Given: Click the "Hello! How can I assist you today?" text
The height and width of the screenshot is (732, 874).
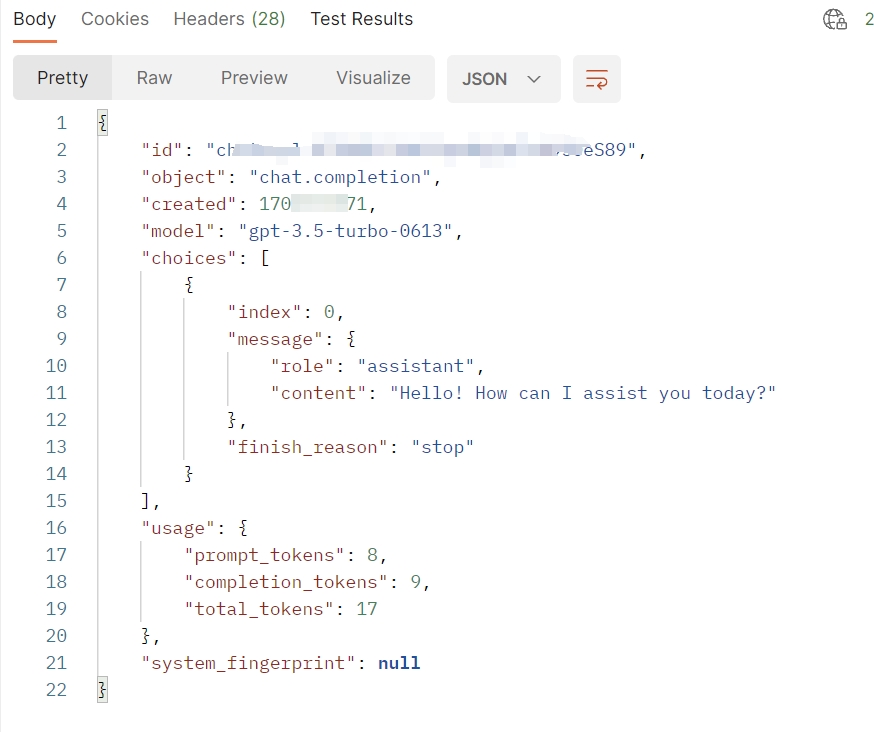Looking at the screenshot, I should (x=583, y=393).
